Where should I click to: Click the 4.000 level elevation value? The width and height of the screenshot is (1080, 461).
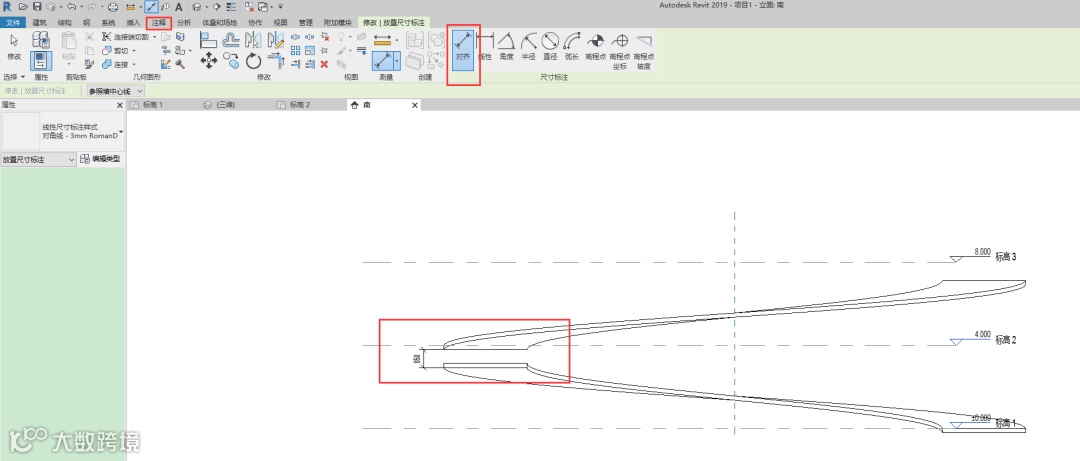point(982,334)
